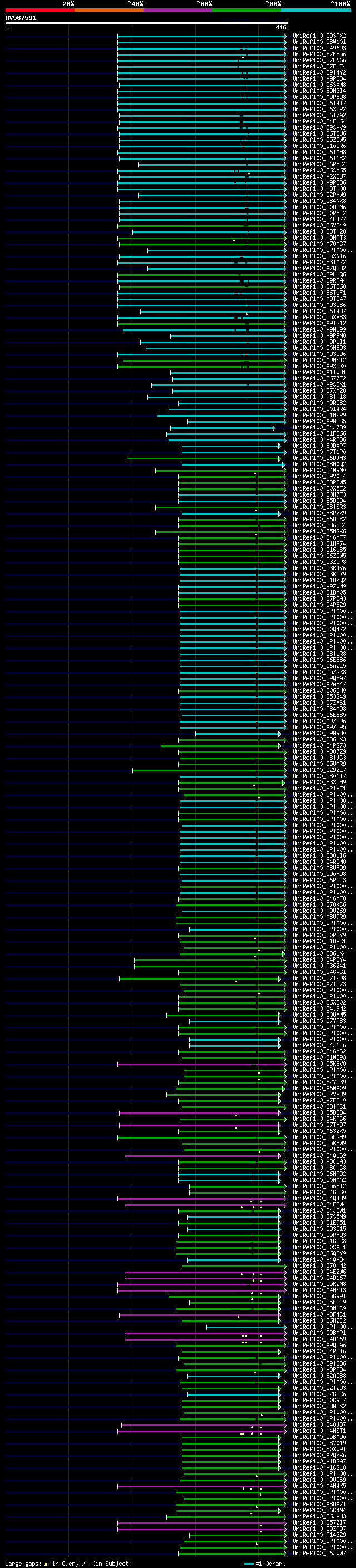
Task: Open the UniRef100_A4RT36 label
Action: 319,439
